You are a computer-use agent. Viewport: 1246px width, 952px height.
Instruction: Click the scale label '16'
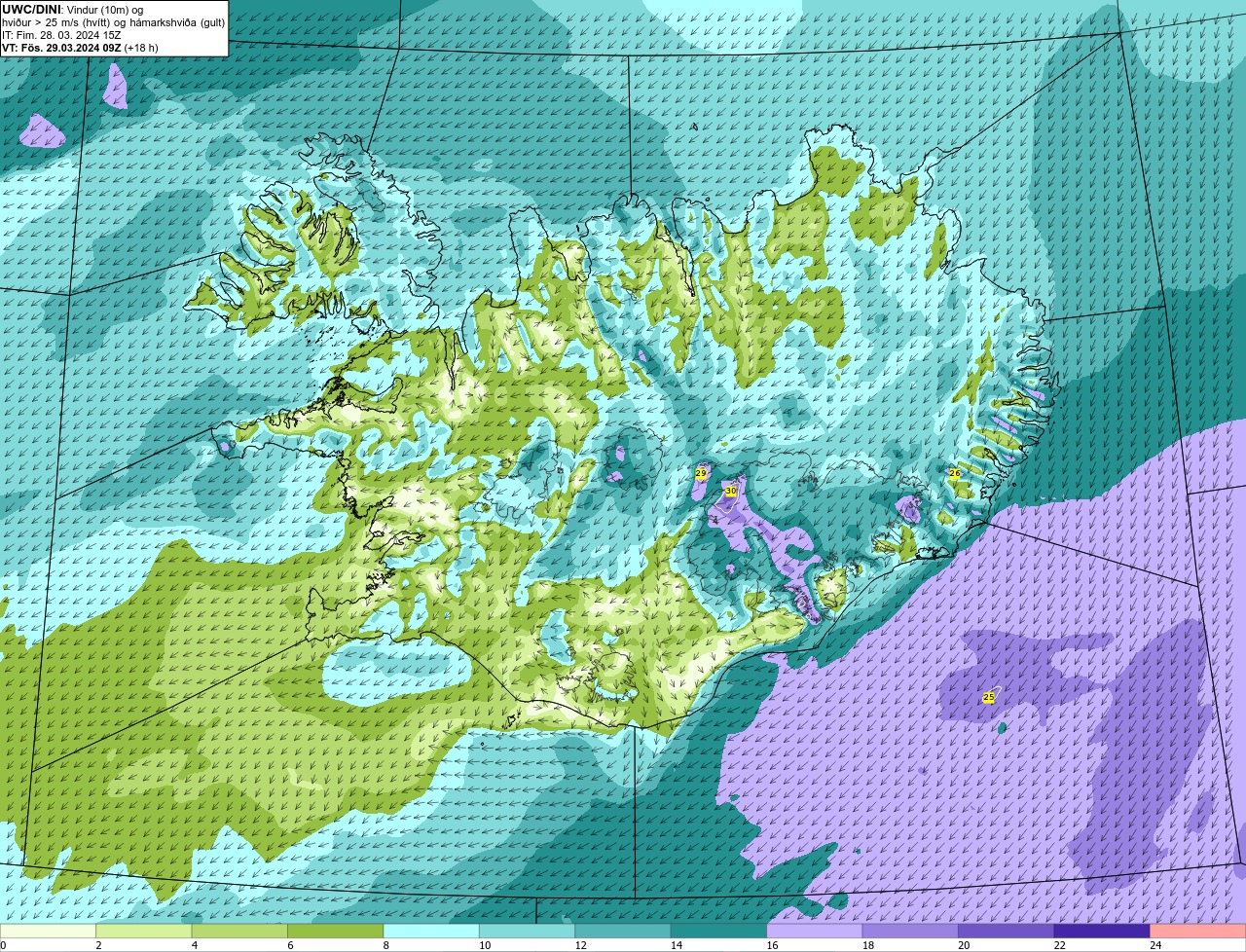point(772,945)
